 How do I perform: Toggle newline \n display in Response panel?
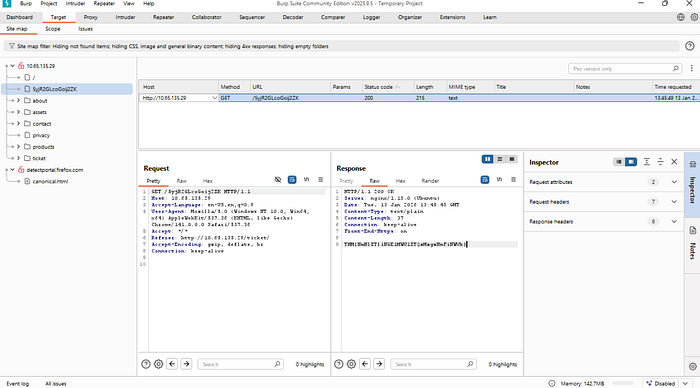pyautogui.click(x=499, y=179)
